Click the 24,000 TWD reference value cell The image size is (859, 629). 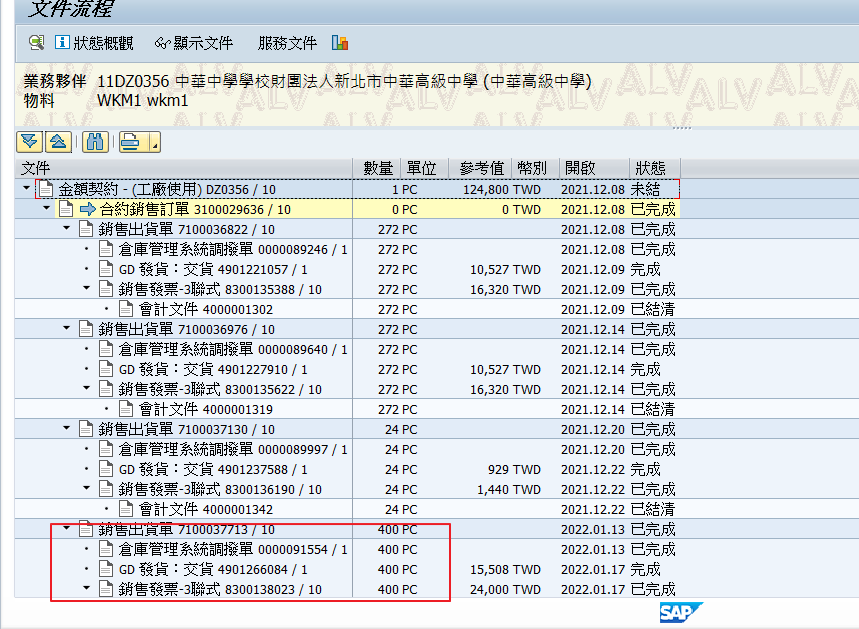pos(505,590)
